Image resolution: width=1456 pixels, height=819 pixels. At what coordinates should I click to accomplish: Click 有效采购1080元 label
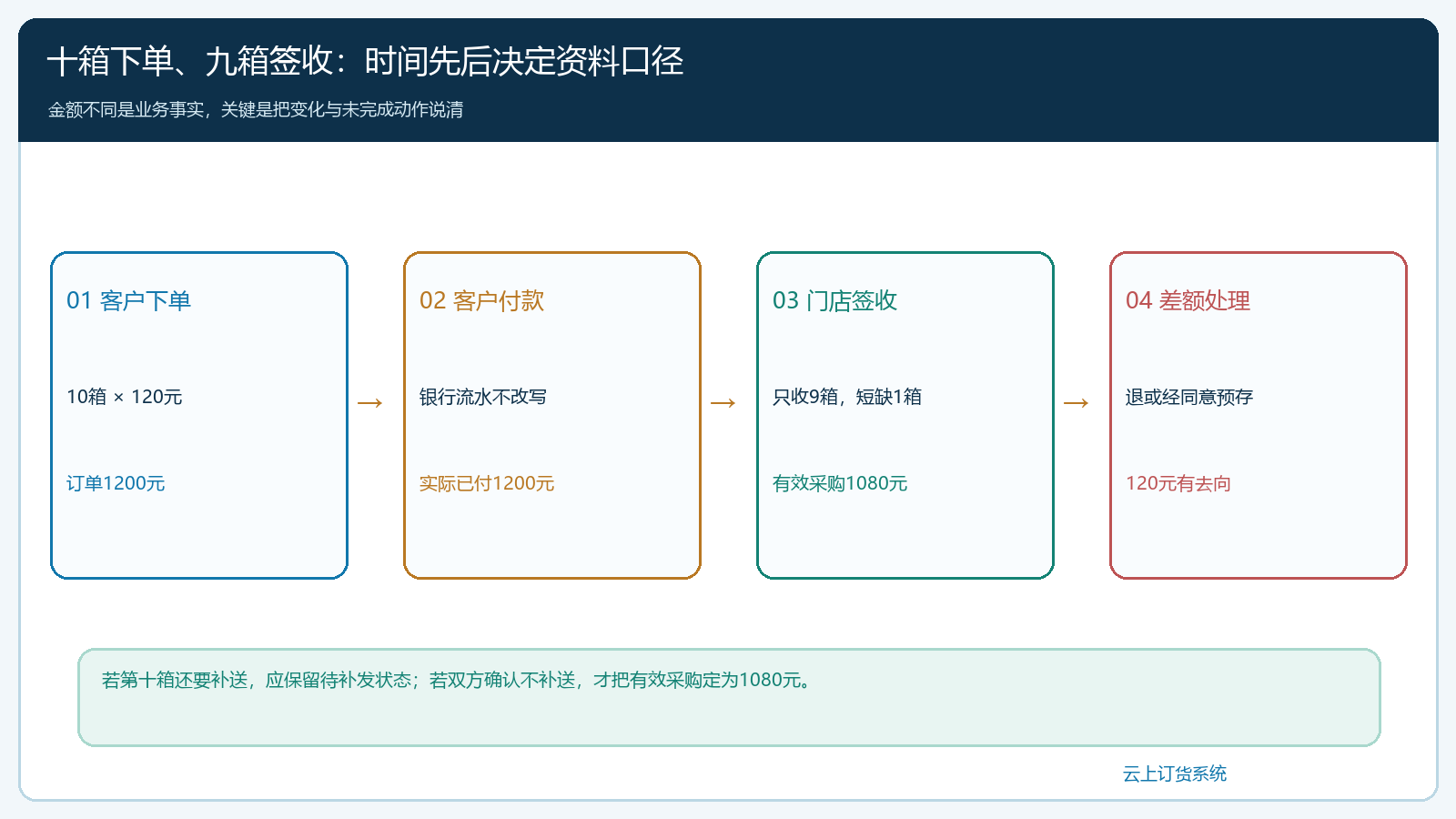pyautogui.click(x=840, y=483)
